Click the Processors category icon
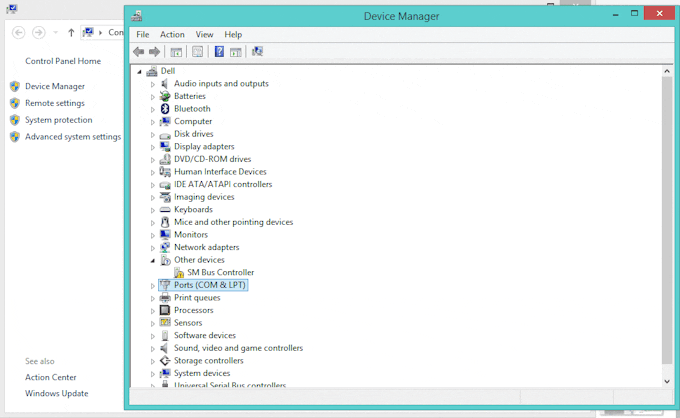The width and height of the screenshot is (680, 418). coord(165,310)
